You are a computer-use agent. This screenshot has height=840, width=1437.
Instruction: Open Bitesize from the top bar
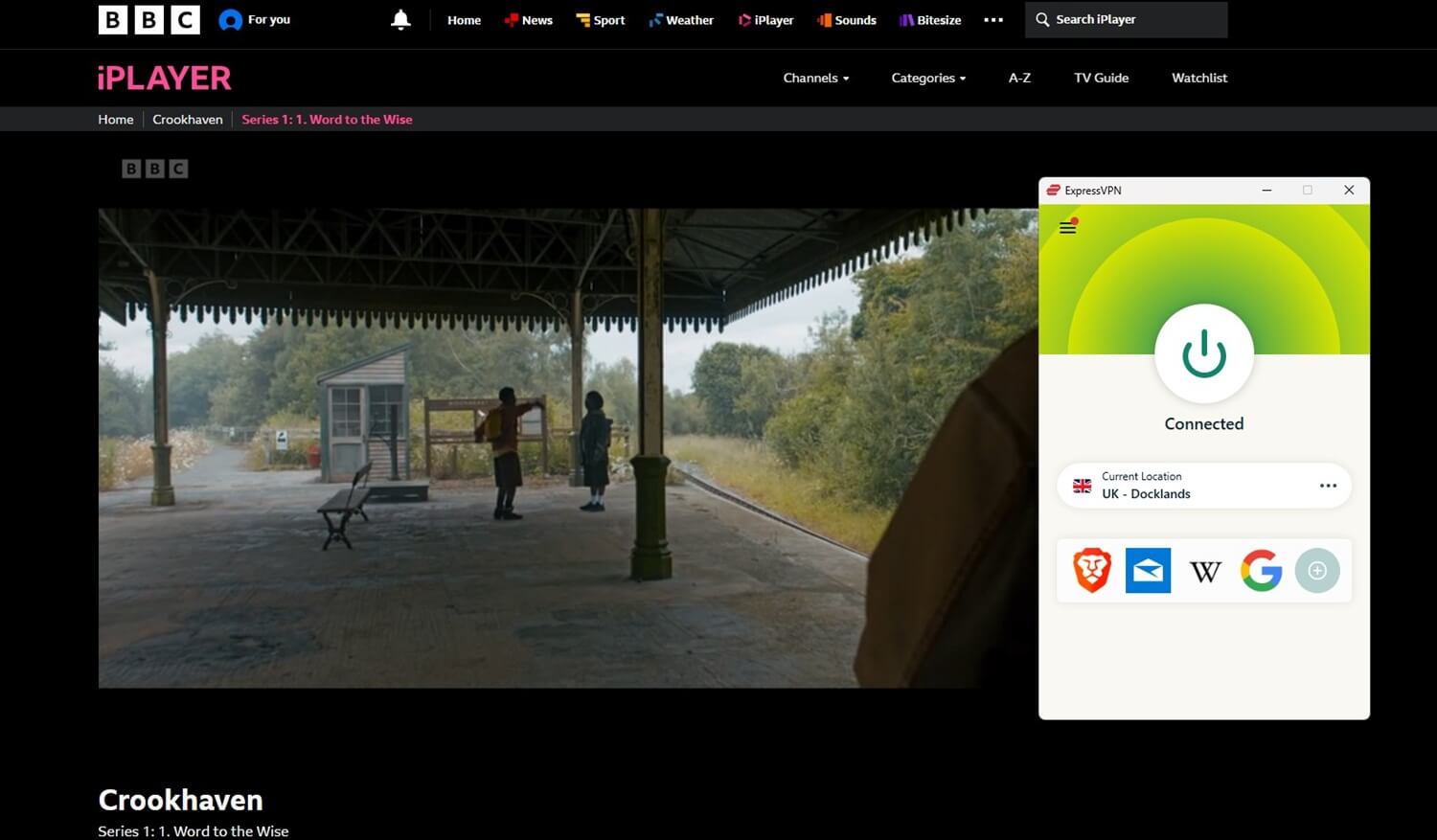(904, 19)
